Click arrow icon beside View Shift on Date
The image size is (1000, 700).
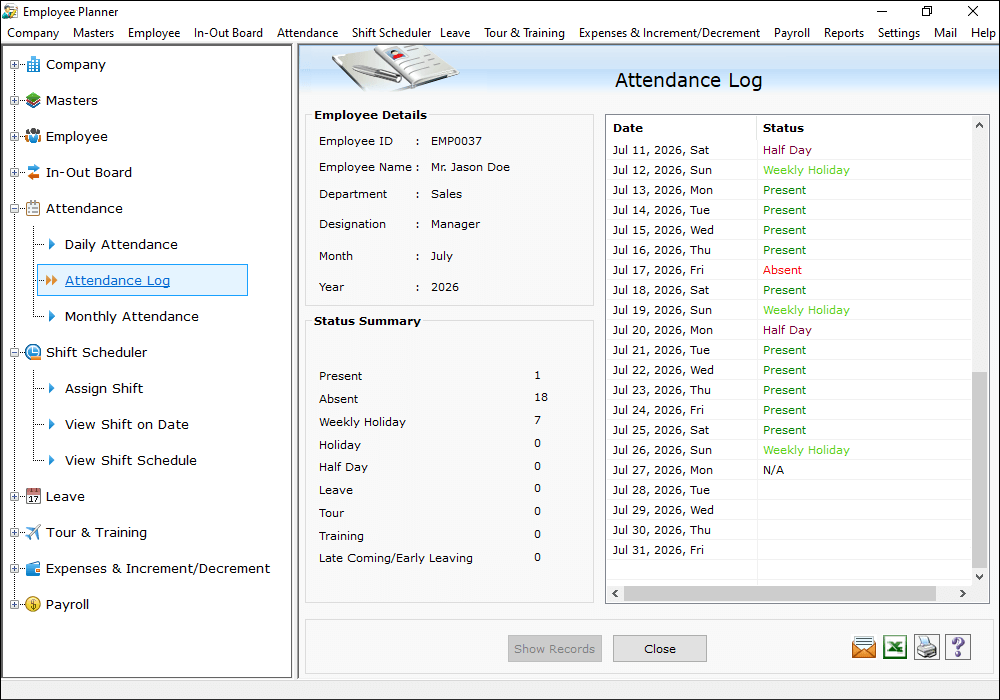pyautogui.click(x=52, y=425)
